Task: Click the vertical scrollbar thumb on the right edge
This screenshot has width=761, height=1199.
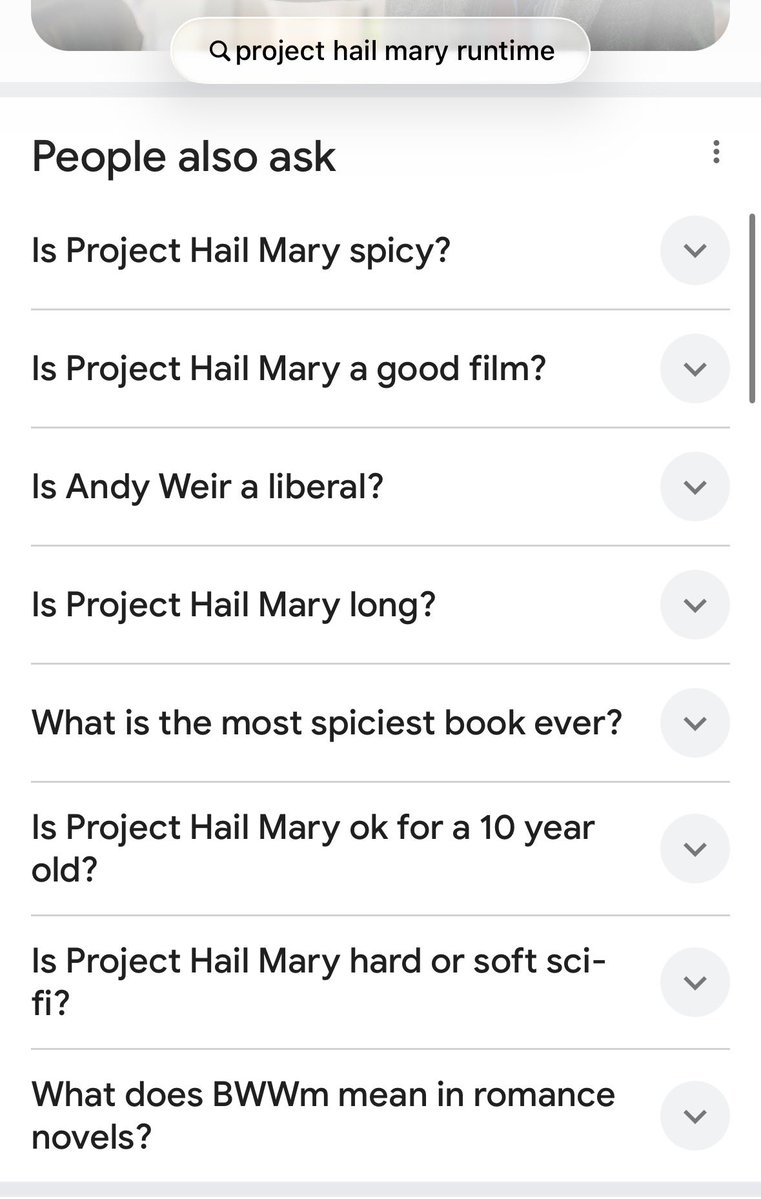Action: tap(753, 308)
